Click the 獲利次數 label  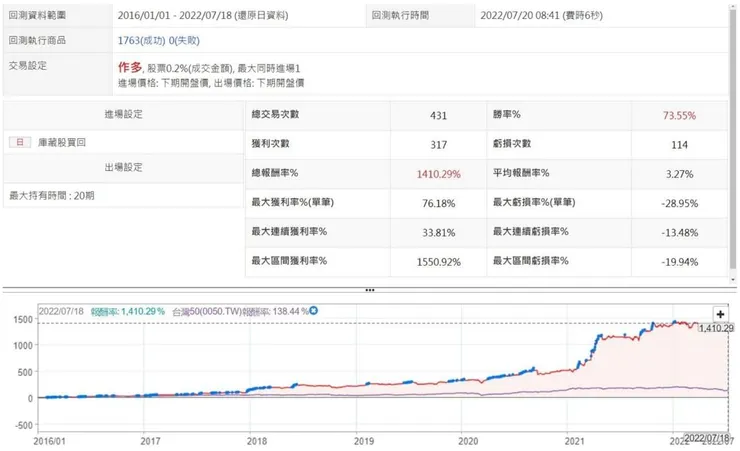pyautogui.click(x=270, y=143)
